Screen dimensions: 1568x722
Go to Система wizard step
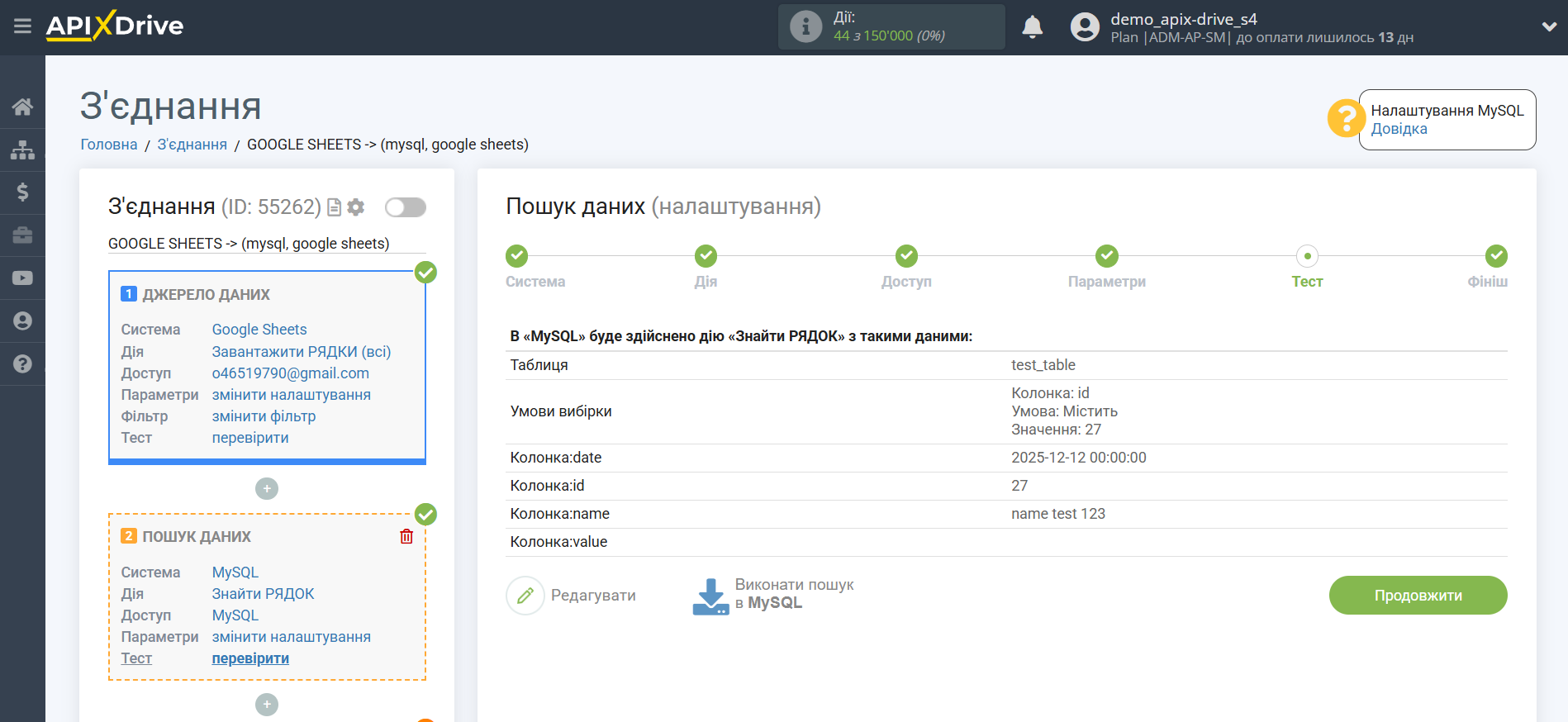[x=517, y=256]
